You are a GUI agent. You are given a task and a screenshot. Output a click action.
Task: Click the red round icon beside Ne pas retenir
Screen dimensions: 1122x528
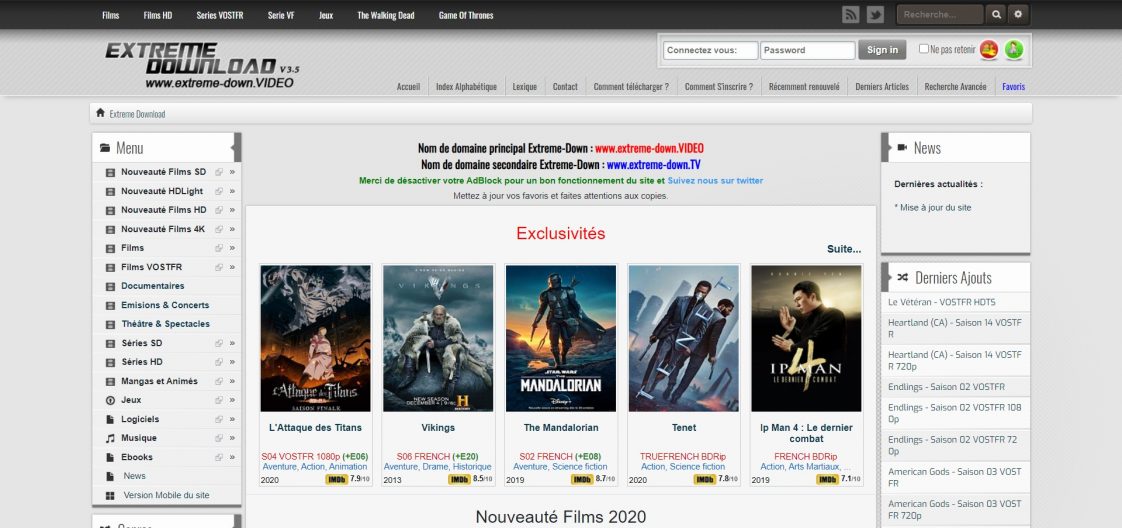click(989, 49)
